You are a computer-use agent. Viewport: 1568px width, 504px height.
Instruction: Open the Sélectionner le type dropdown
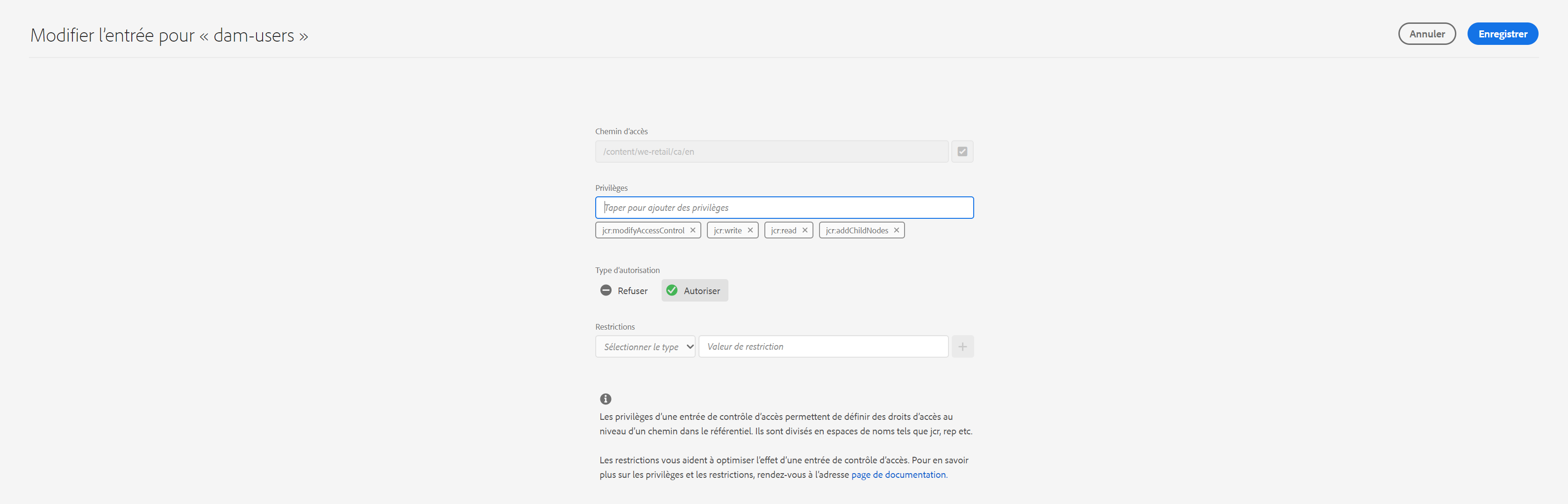click(x=645, y=347)
